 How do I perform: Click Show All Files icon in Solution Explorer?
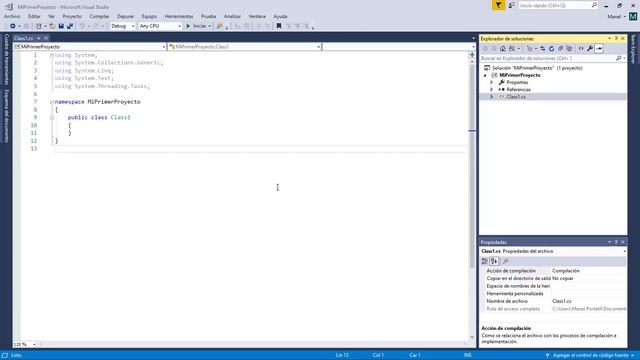569,49
